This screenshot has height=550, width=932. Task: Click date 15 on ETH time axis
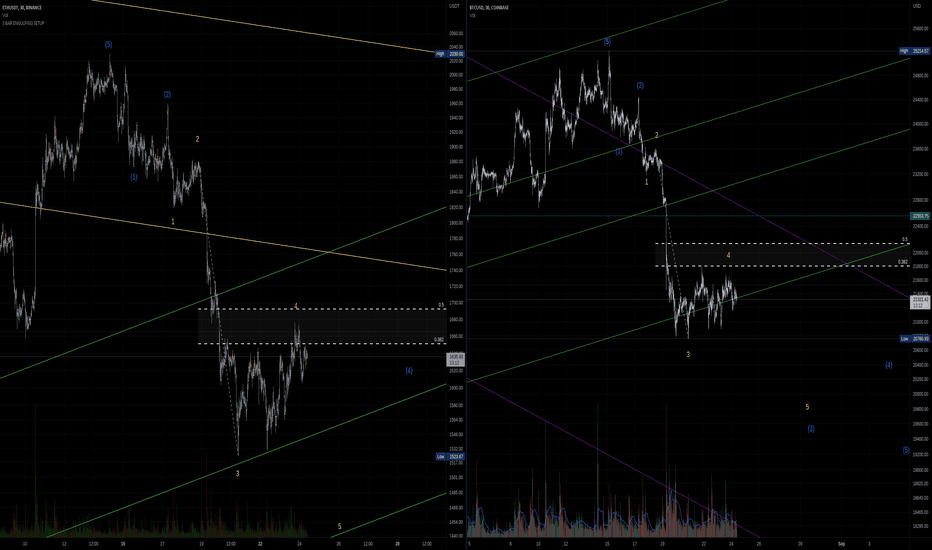(x=123, y=543)
